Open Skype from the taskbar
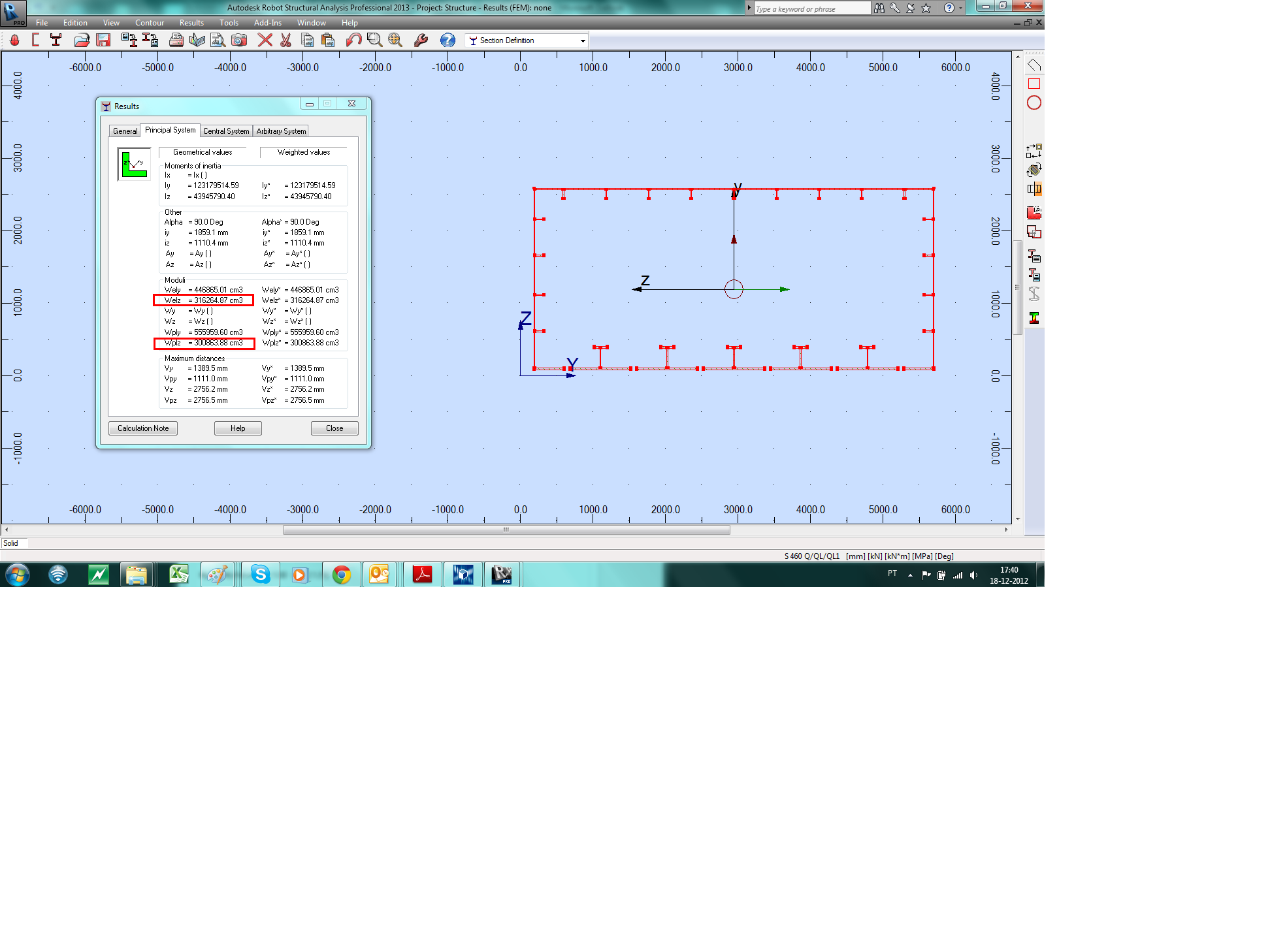1270x952 pixels. [261, 575]
